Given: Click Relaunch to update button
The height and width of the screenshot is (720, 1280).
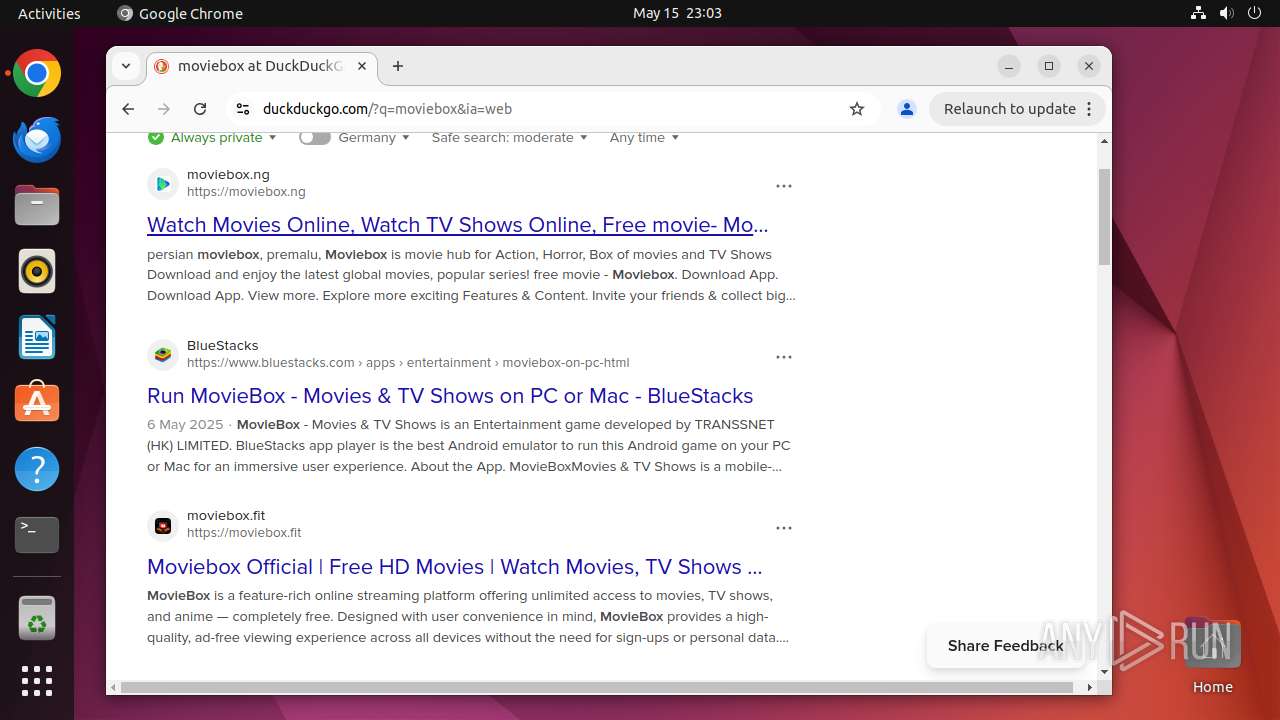Looking at the screenshot, I should (1010, 109).
